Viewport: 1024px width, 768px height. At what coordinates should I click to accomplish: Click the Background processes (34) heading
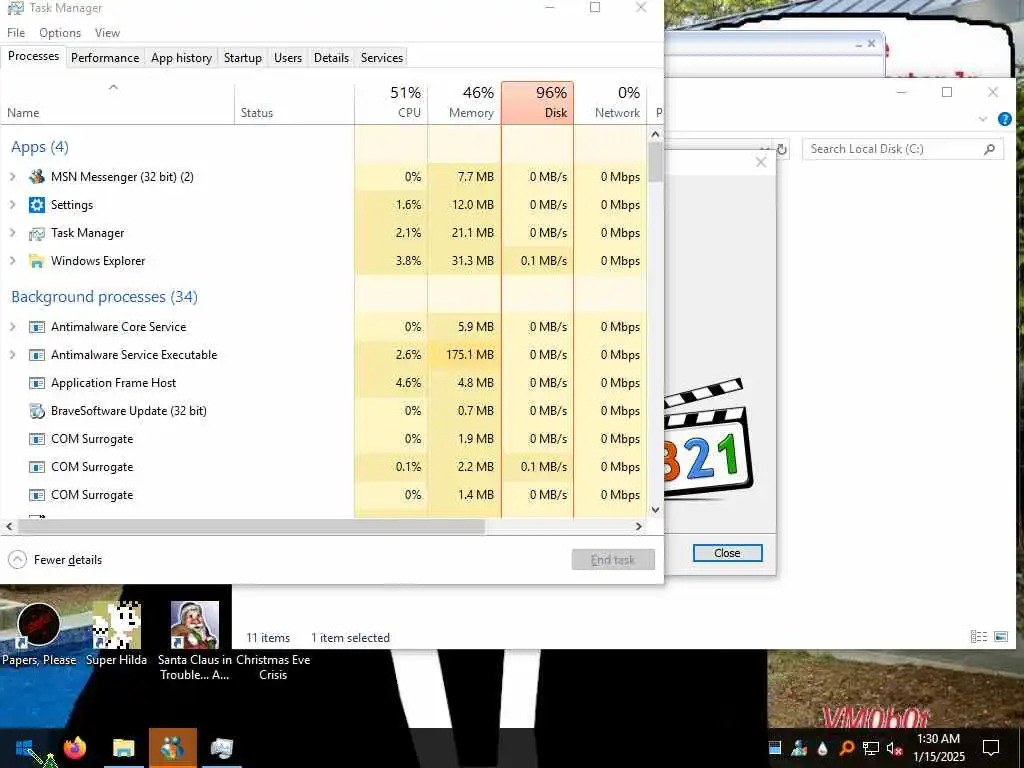tap(104, 296)
